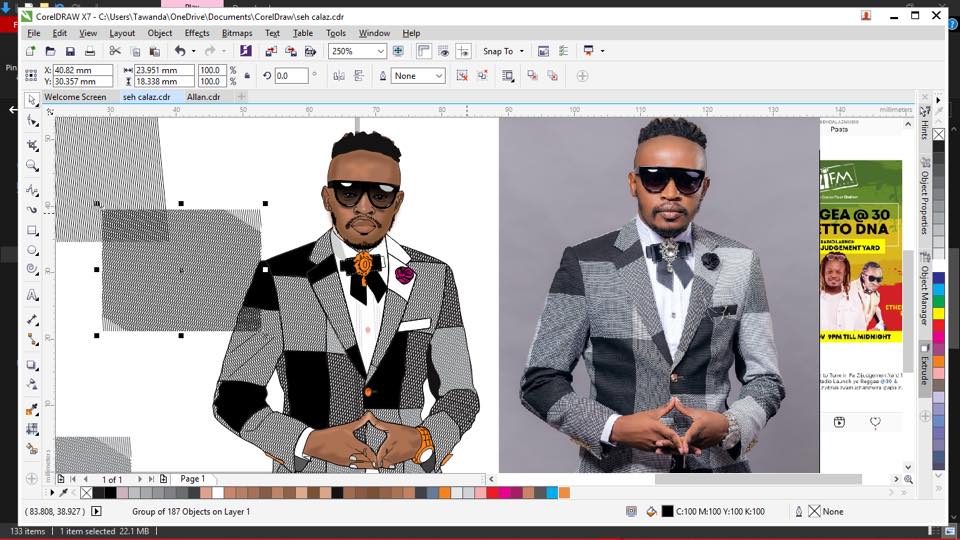Image resolution: width=960 pixels, height=540 pixels.
Task: Select the Color Eyedropper tool
Action: (x=32, y=410)
